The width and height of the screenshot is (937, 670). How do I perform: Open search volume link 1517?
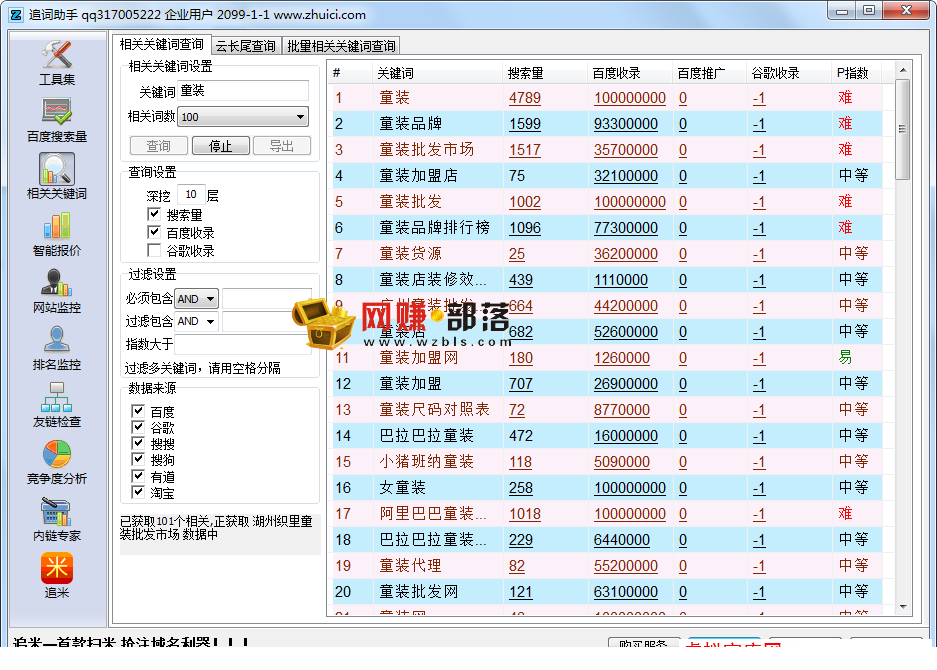point(525,150)
